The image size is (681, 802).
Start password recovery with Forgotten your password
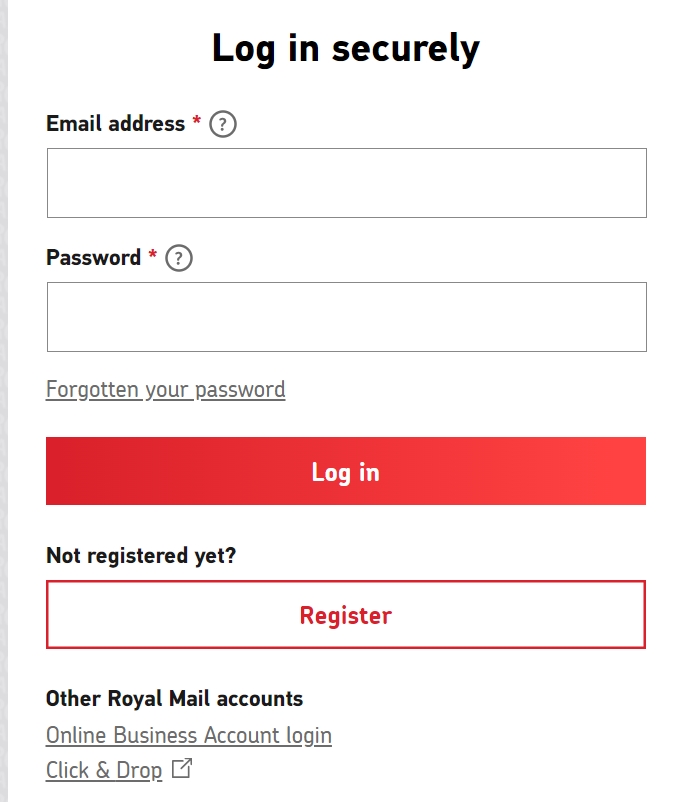(166, 389)
